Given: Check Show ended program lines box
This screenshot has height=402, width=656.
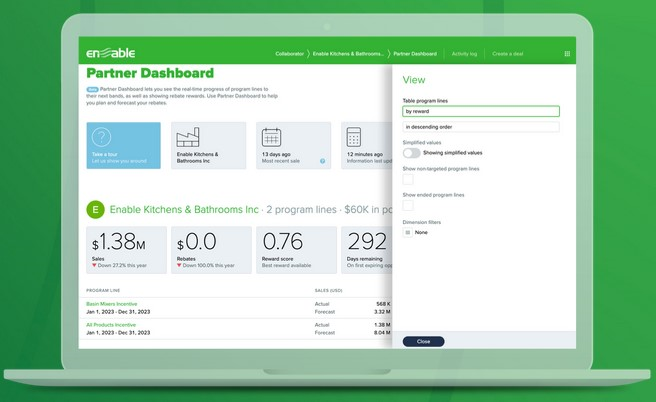Looking at the screenshot, I should pos(408,205).
